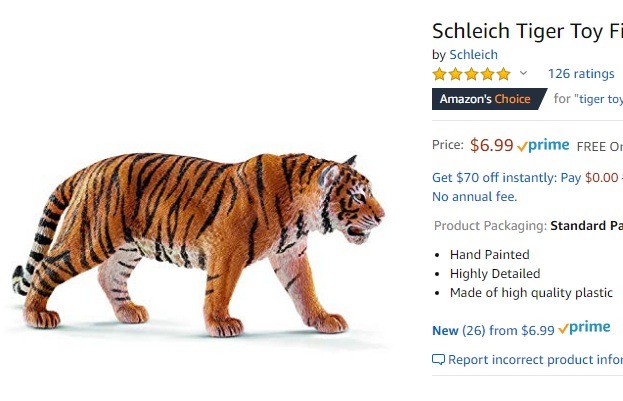Viewport: 623px width, 401px height.
Task: Select the Standard Packaging option
Action: coord(586,226)
